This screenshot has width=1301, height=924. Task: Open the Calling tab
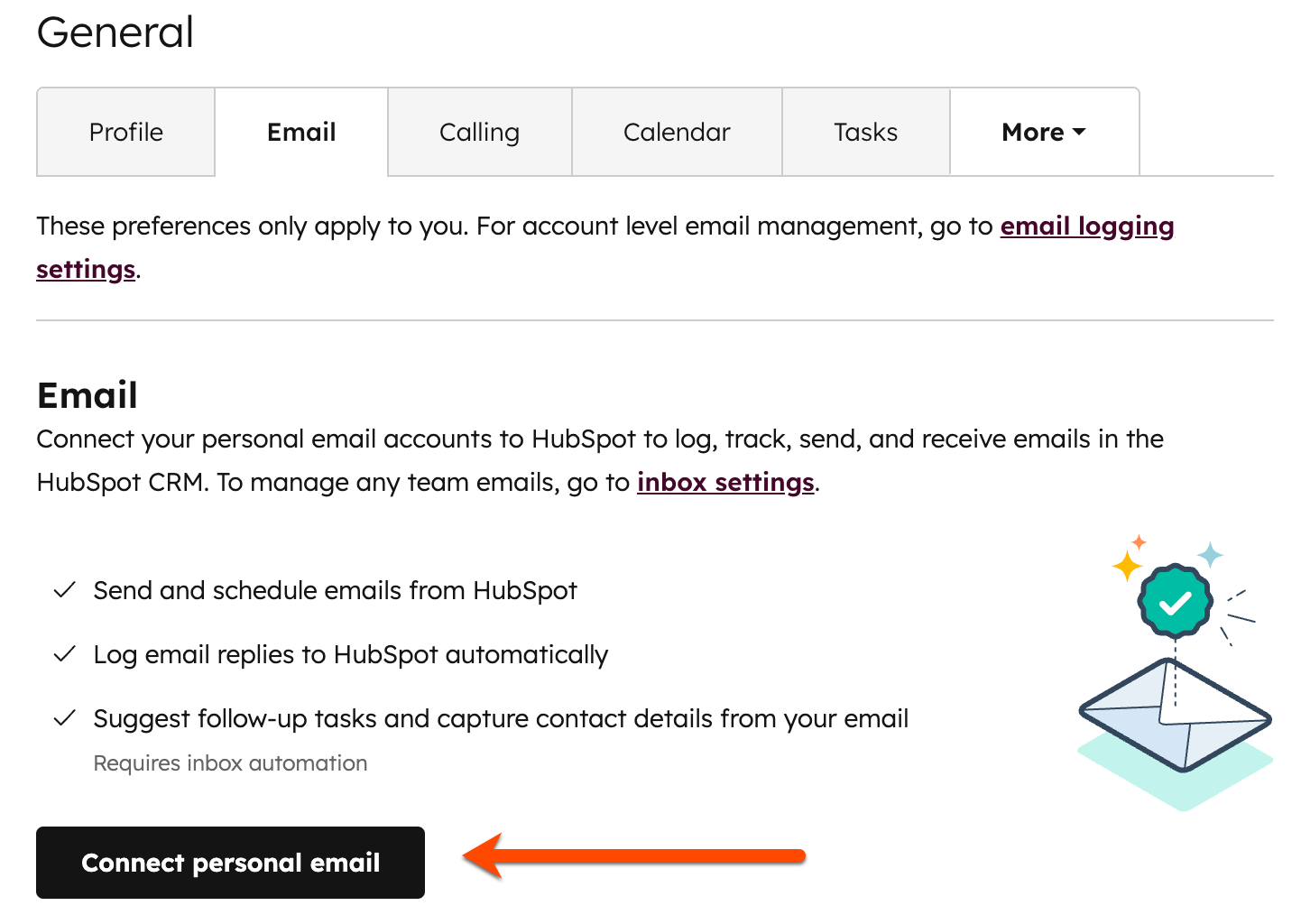pyautogui.click(x=479, y=132)
